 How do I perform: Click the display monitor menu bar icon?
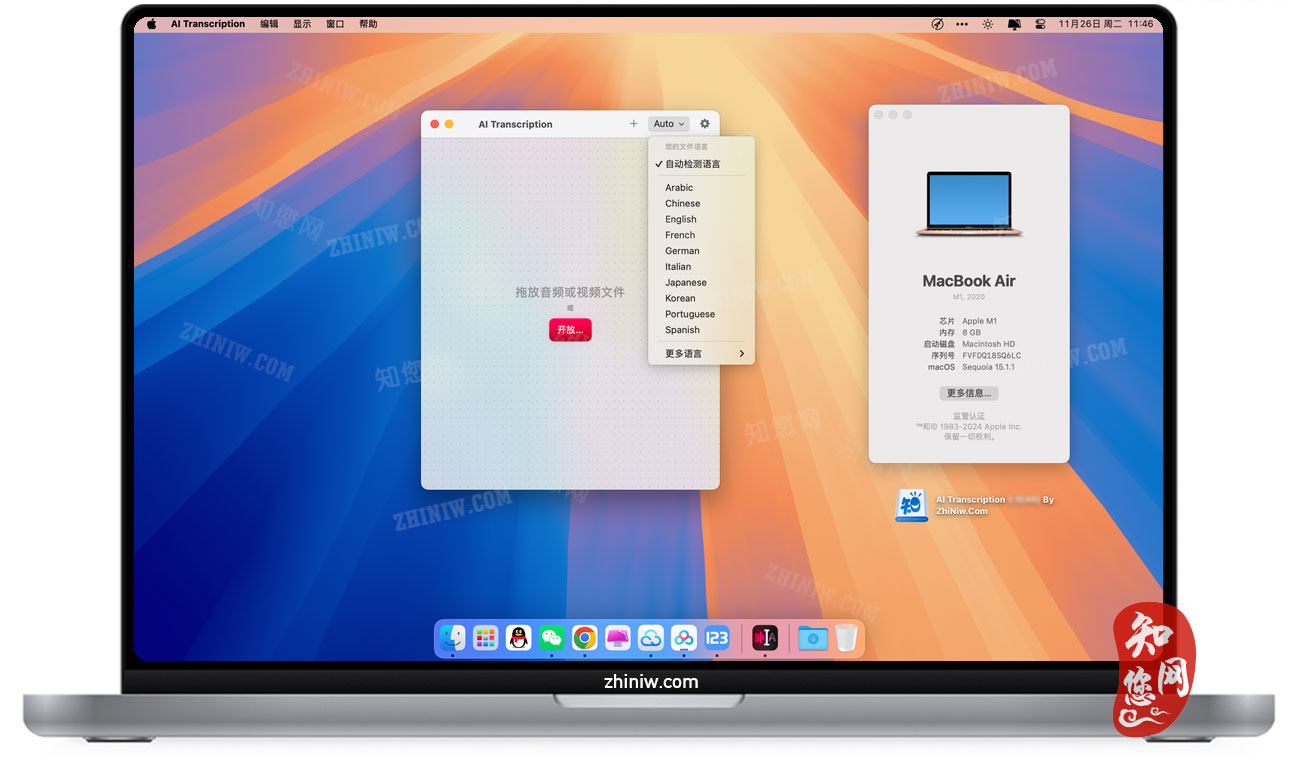(x=1014, y=24)
